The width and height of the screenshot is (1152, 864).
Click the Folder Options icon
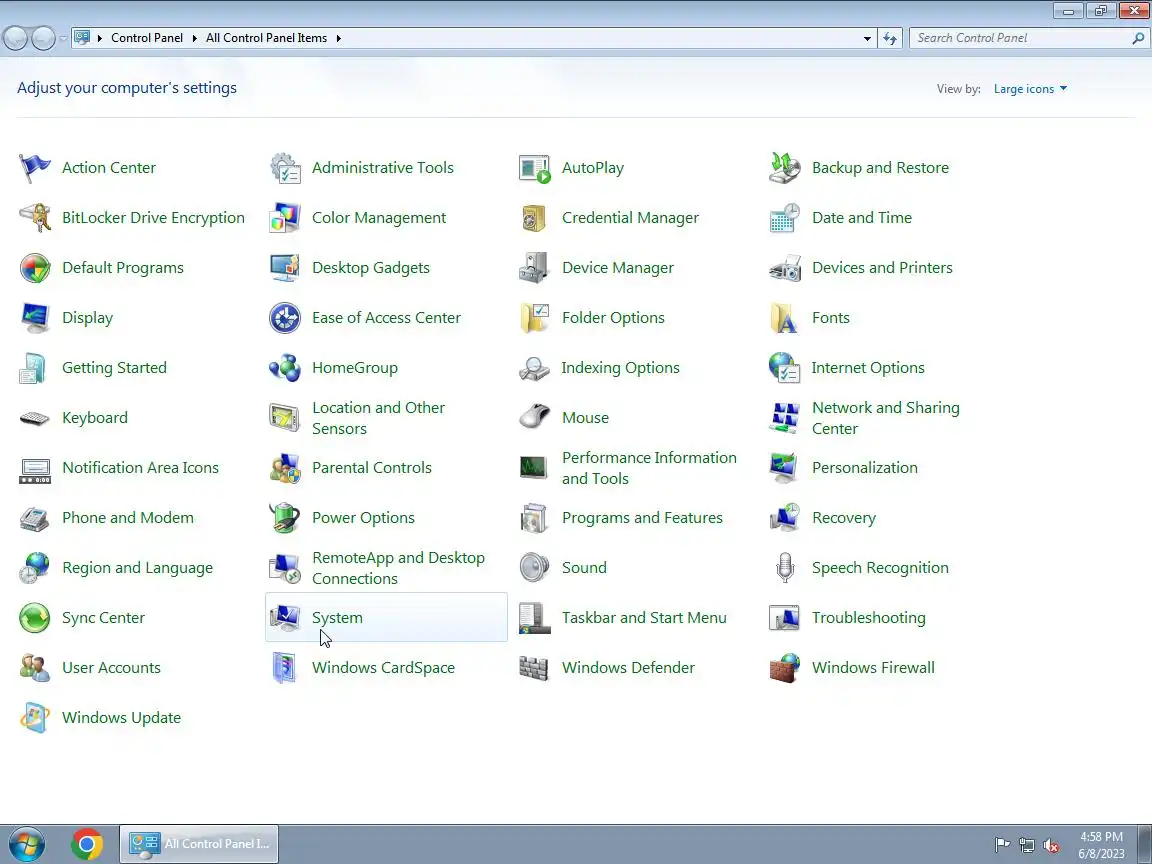(x=534, y=318)
